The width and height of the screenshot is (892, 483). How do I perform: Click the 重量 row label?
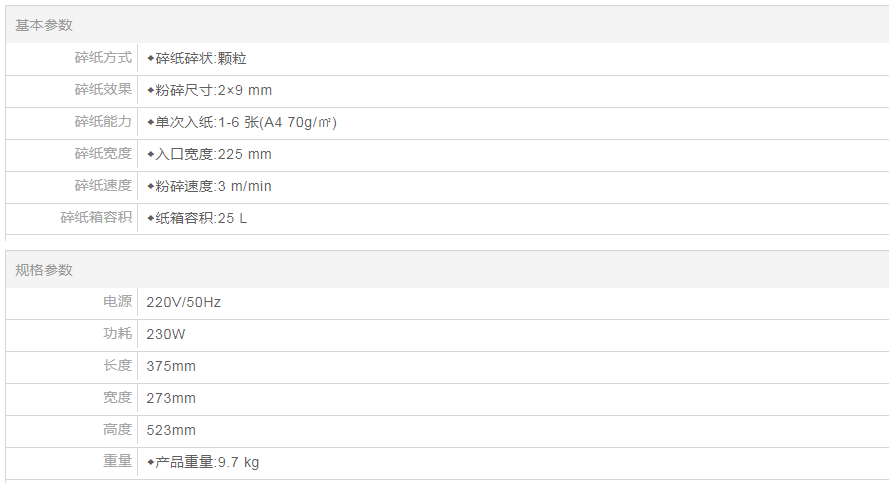point(117,462)
